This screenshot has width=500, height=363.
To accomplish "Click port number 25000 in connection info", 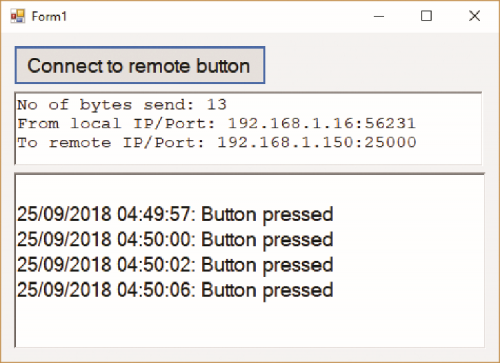I will point(390,142).
